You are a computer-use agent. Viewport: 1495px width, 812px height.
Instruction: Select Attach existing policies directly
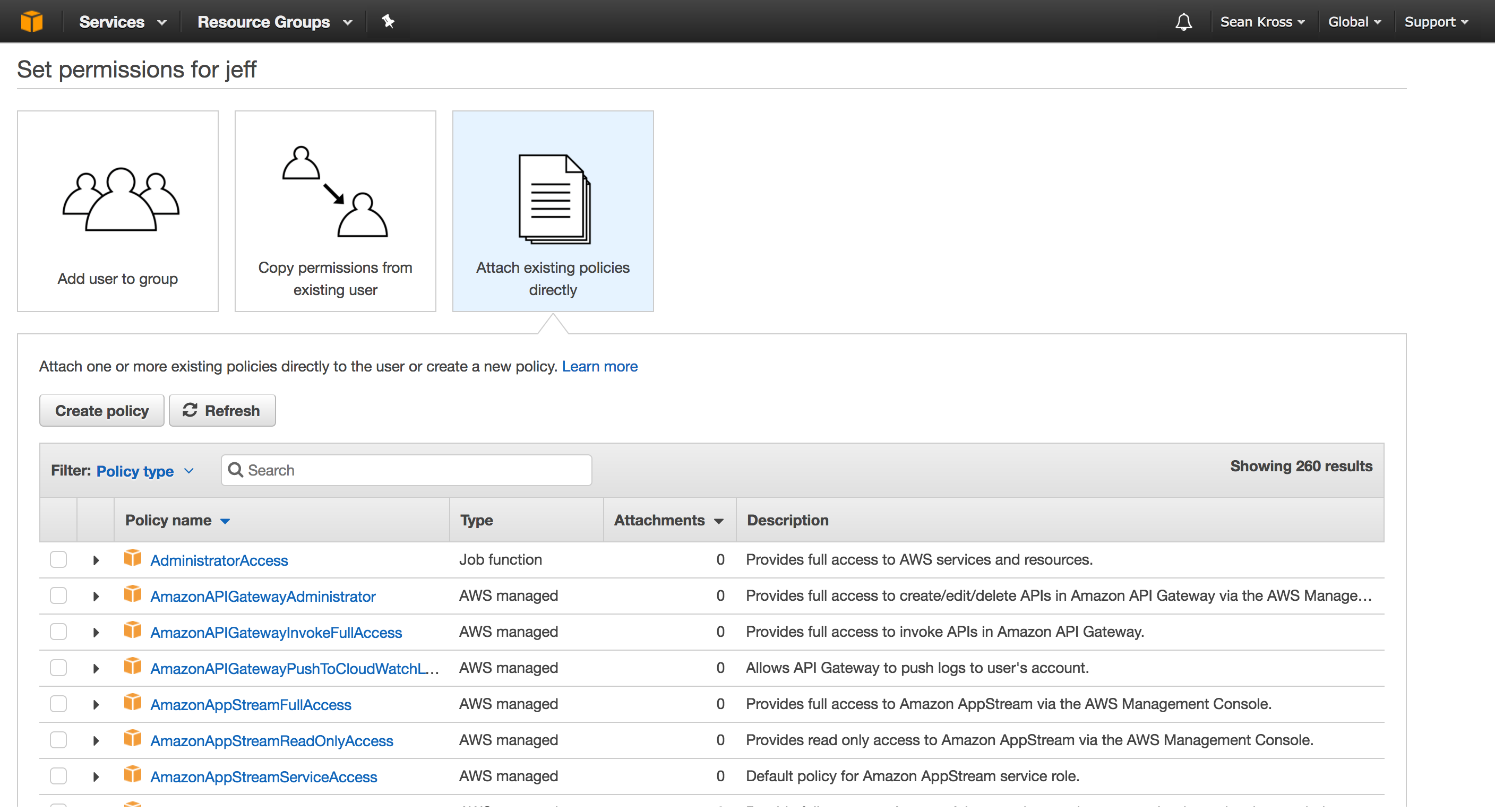tap(553, 211)
